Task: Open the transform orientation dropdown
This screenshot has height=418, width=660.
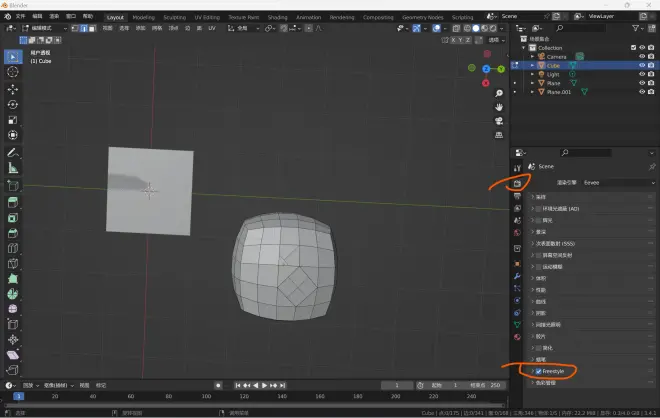Action: click(x=244, y=28)
